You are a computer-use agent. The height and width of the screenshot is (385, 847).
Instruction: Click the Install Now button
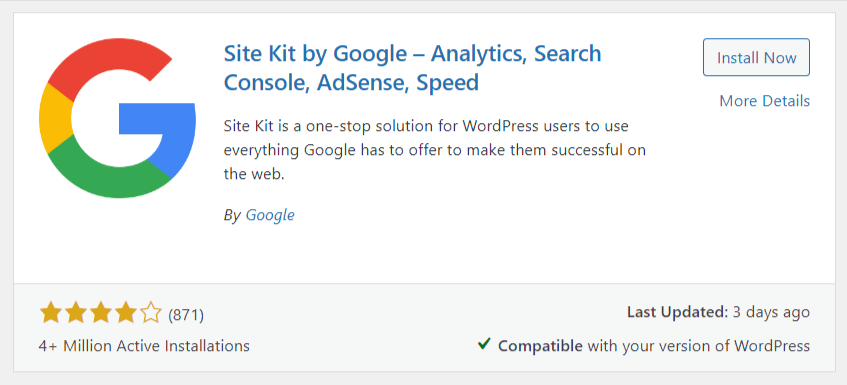(x=756, y=57)
